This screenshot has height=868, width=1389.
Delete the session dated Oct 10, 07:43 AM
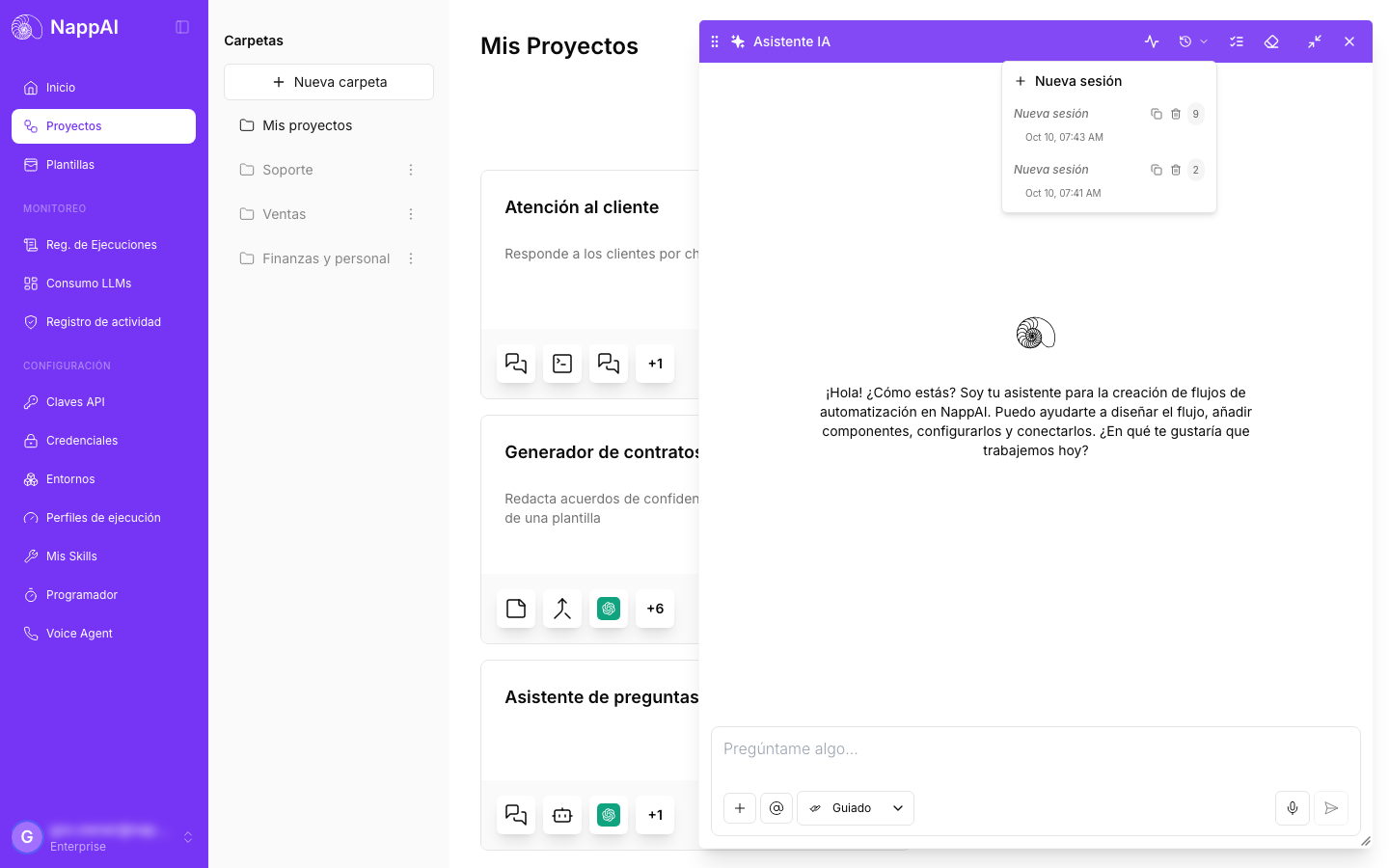click(x=1176, y=114)
